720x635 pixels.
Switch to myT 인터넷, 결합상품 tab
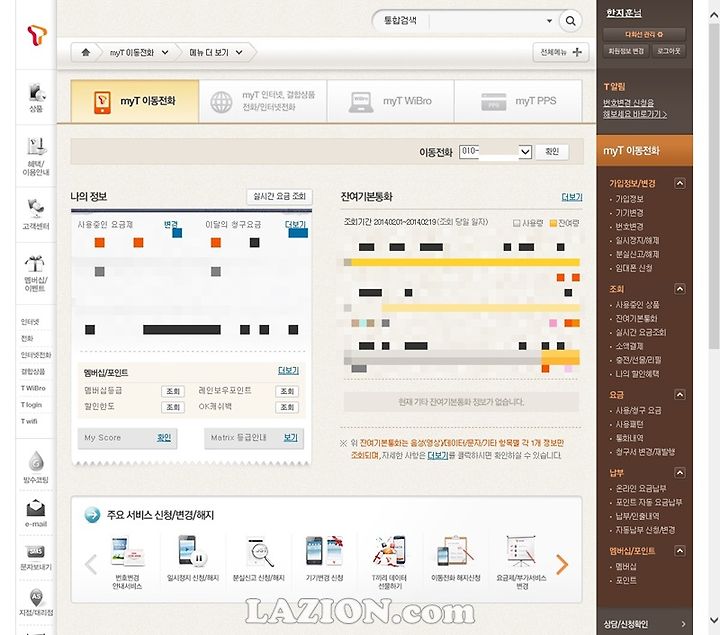click(x=263, y=101)
